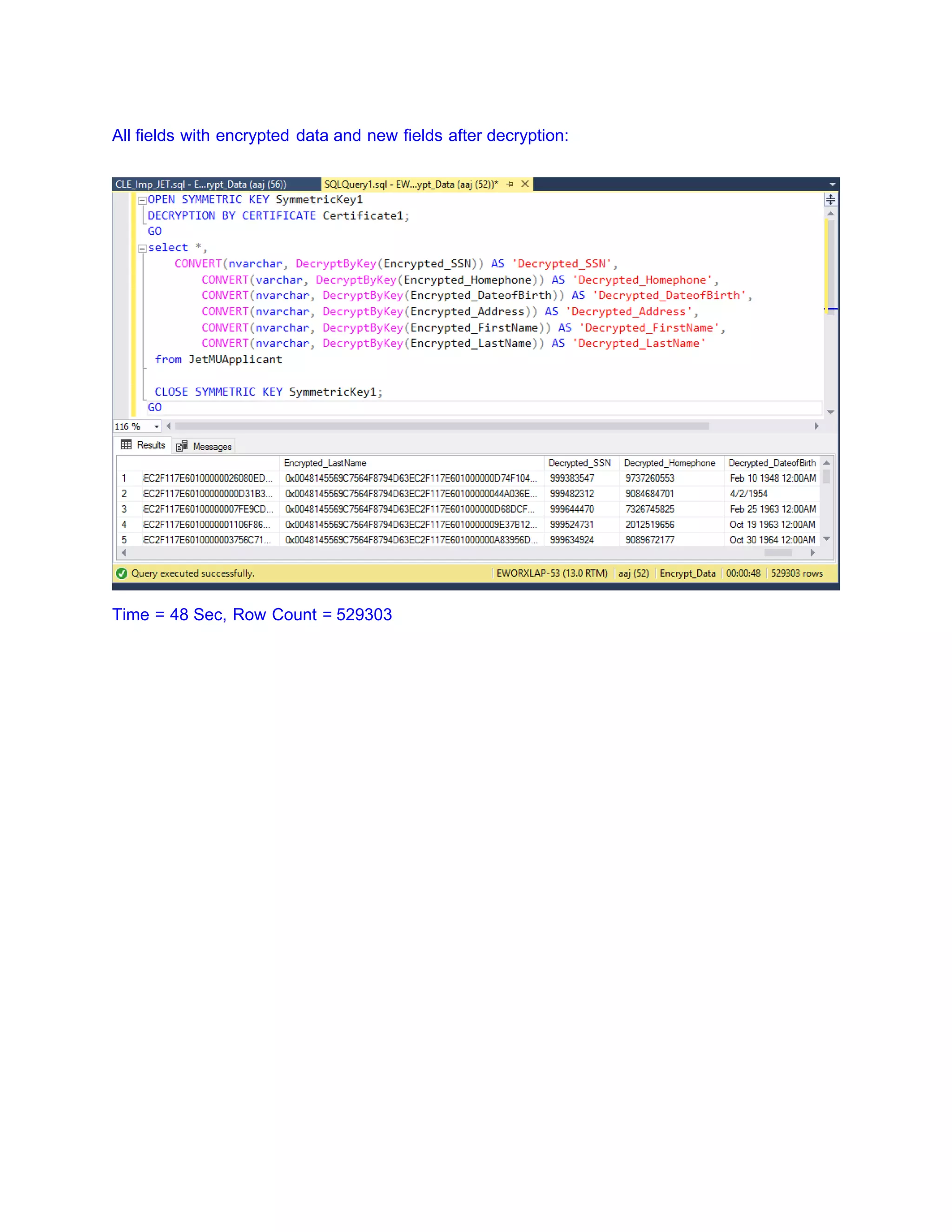Click the Messages tab icon
952x1232 pixels.
point(182,446)
